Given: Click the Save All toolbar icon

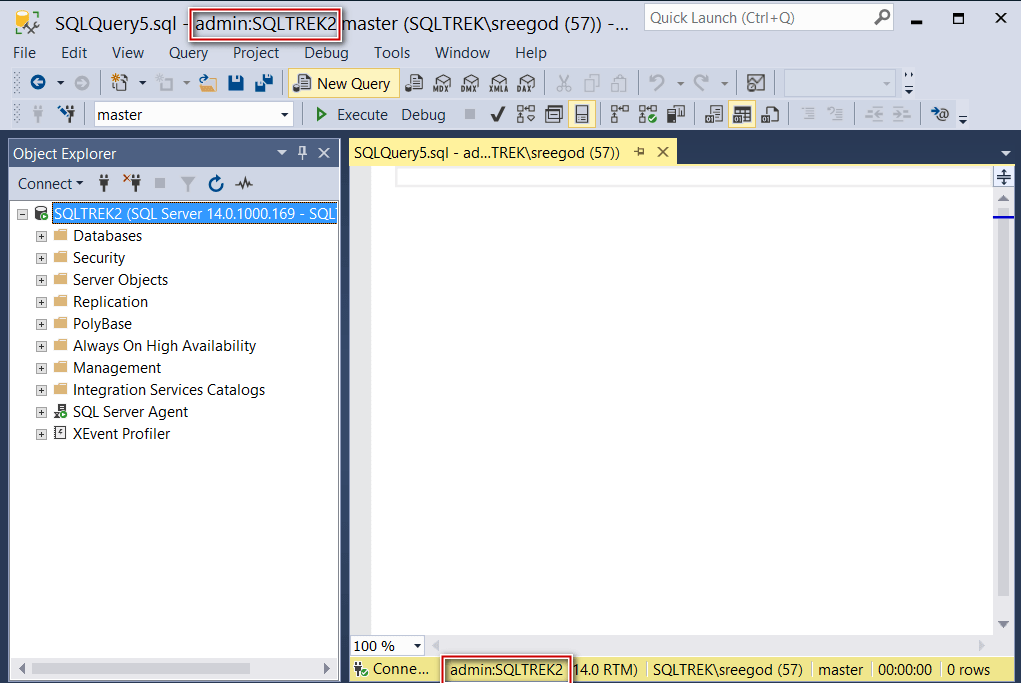Looking at the screenshot, I should coord(264,83).
